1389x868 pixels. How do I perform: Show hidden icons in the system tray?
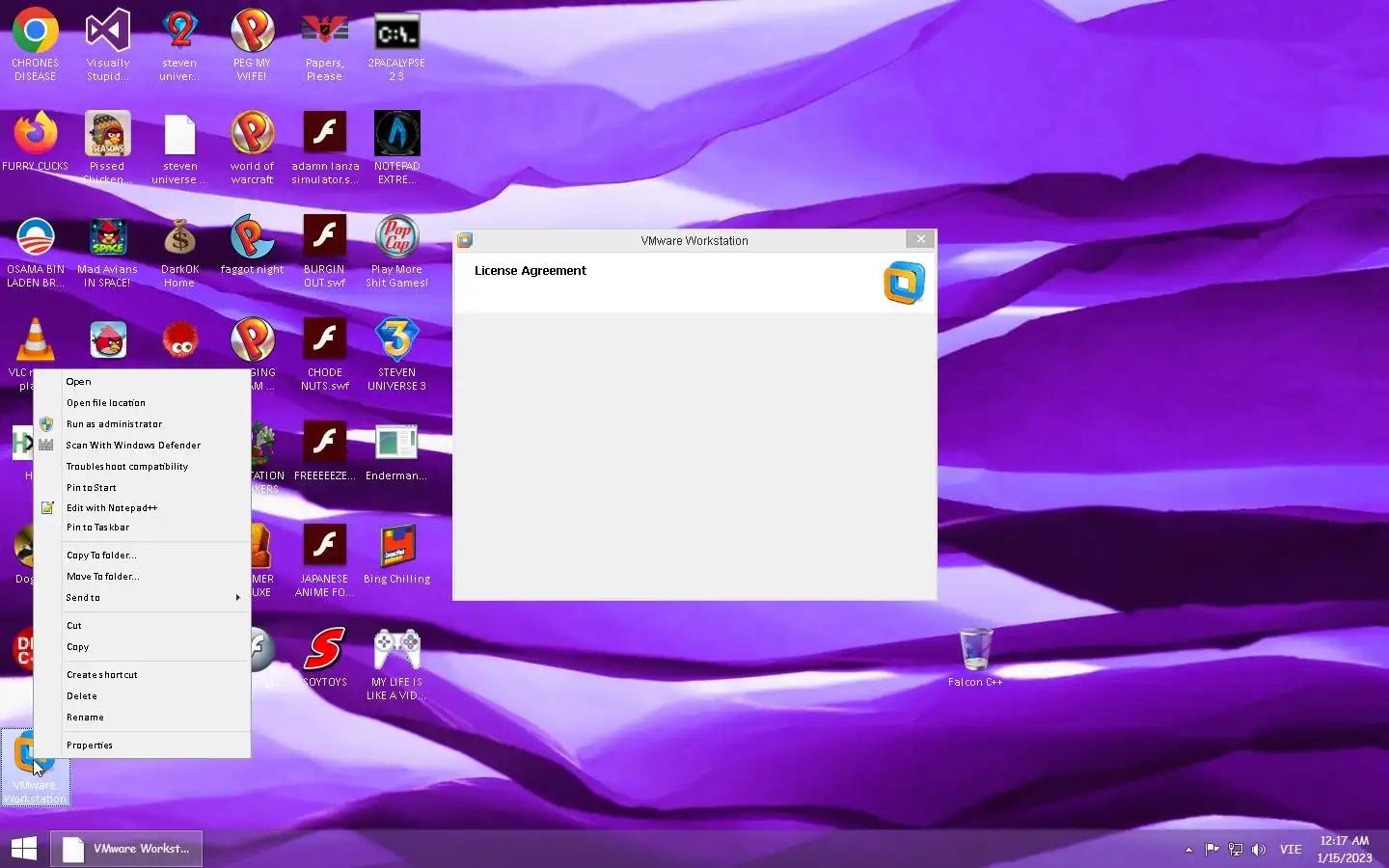1188,850
